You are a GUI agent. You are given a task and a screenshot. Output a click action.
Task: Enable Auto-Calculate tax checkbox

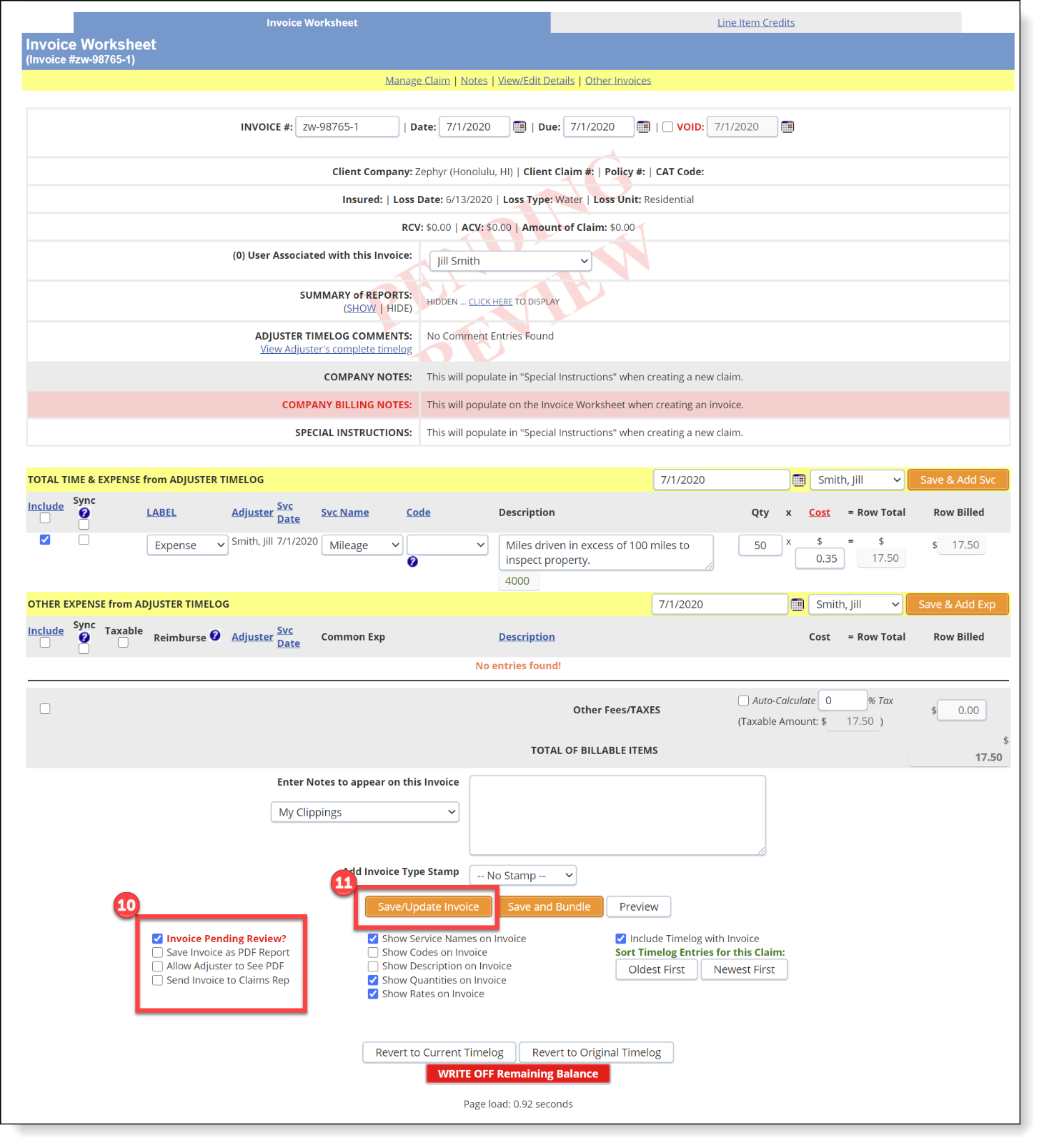(x=743, y=701)
